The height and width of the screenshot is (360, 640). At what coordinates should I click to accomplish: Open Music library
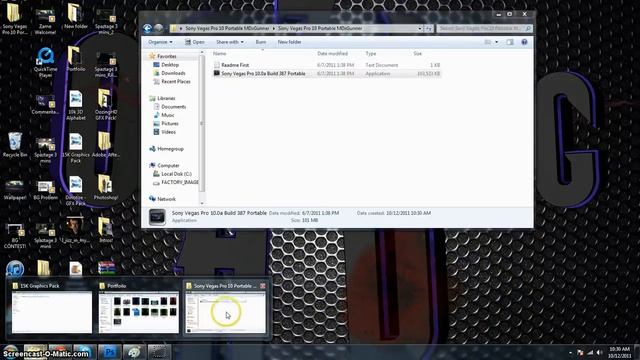click(x=167, y=116)
